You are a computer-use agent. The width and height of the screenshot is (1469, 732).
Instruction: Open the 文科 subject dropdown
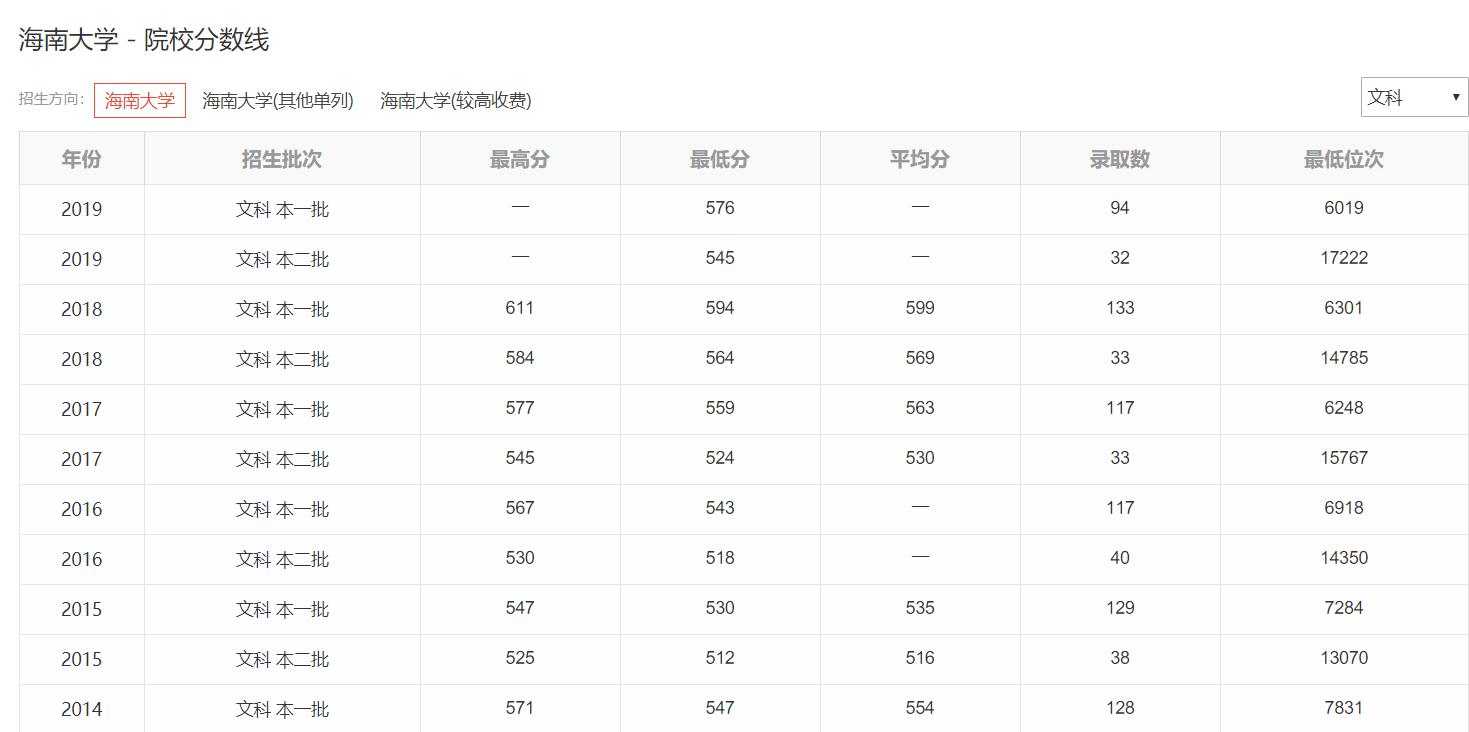pyautogui.click(x=1407, y=97)
